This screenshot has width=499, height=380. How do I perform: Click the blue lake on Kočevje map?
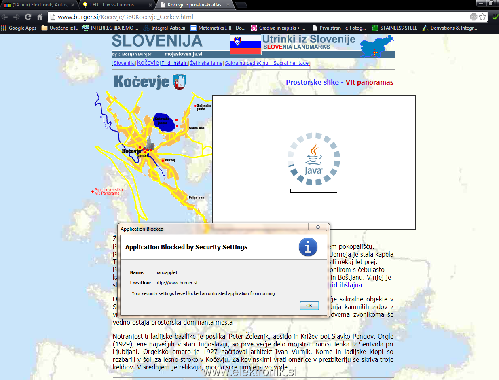coord(164,122)
